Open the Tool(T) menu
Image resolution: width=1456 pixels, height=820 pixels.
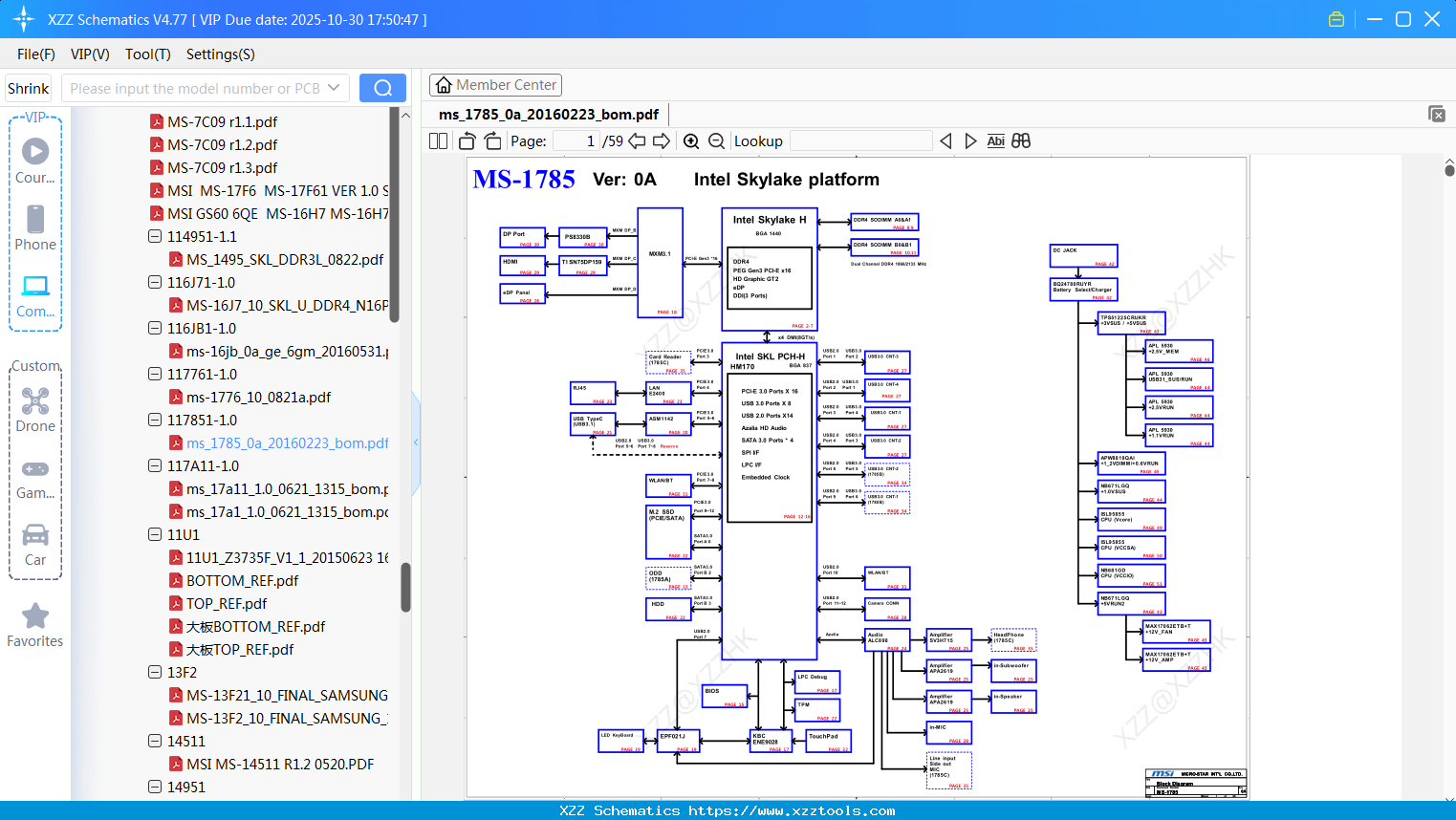pyautogui.click(x=148, y=54)
